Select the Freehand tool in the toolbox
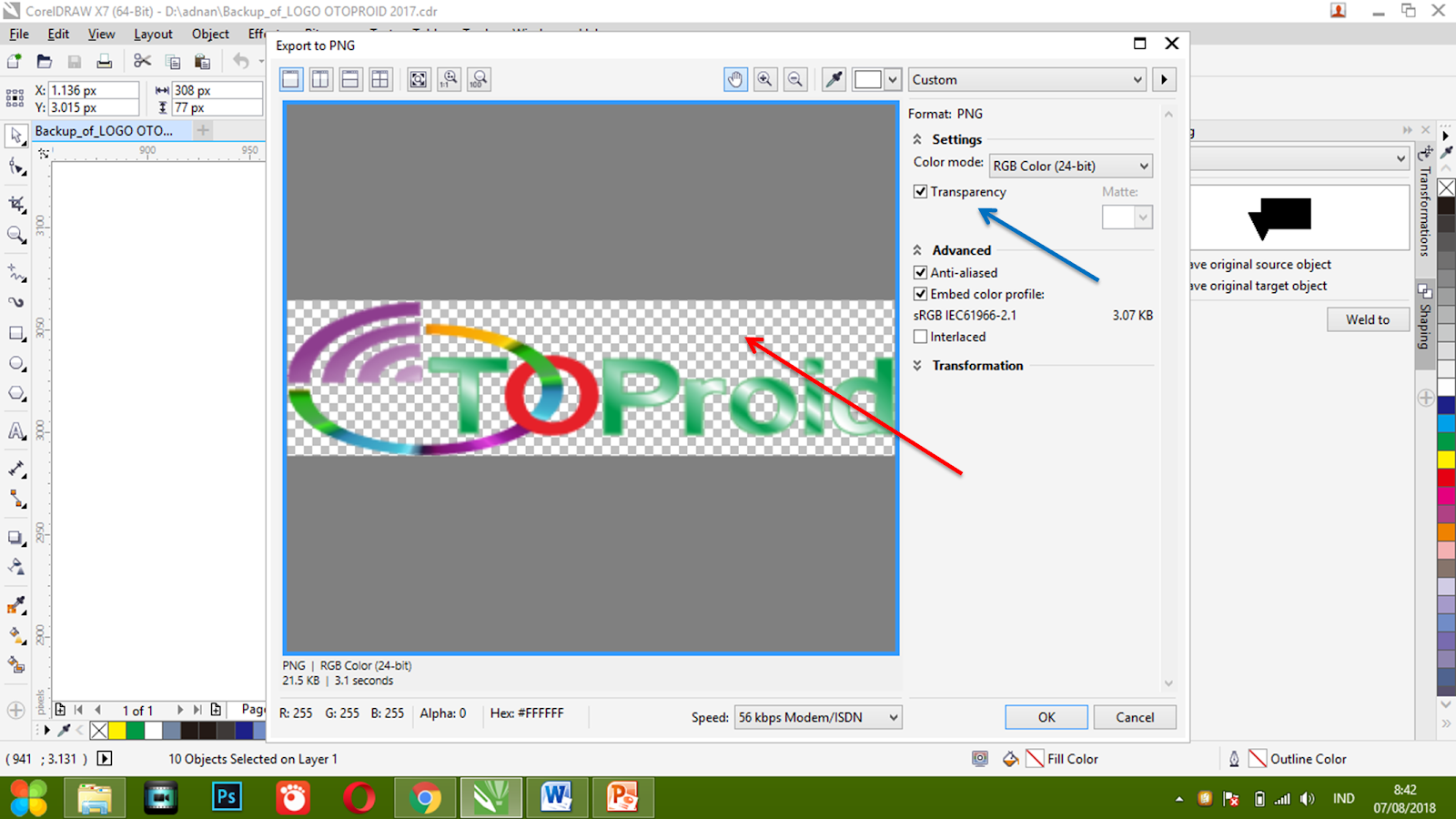The width and height of the screenshot is (1456, 819). tap(16, 271)
